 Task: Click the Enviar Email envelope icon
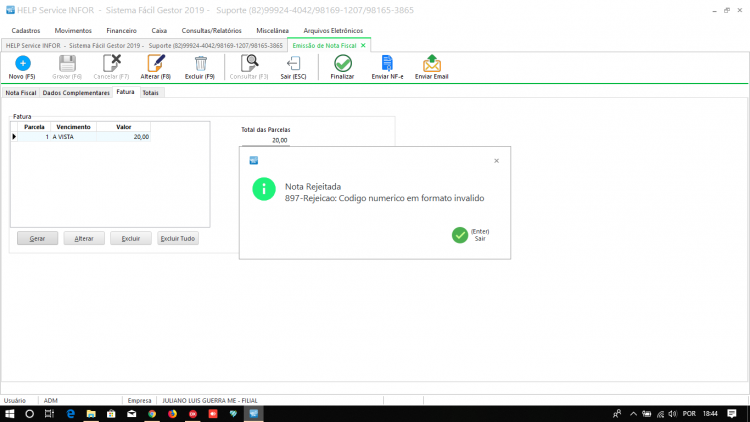[x=431, y=64]
